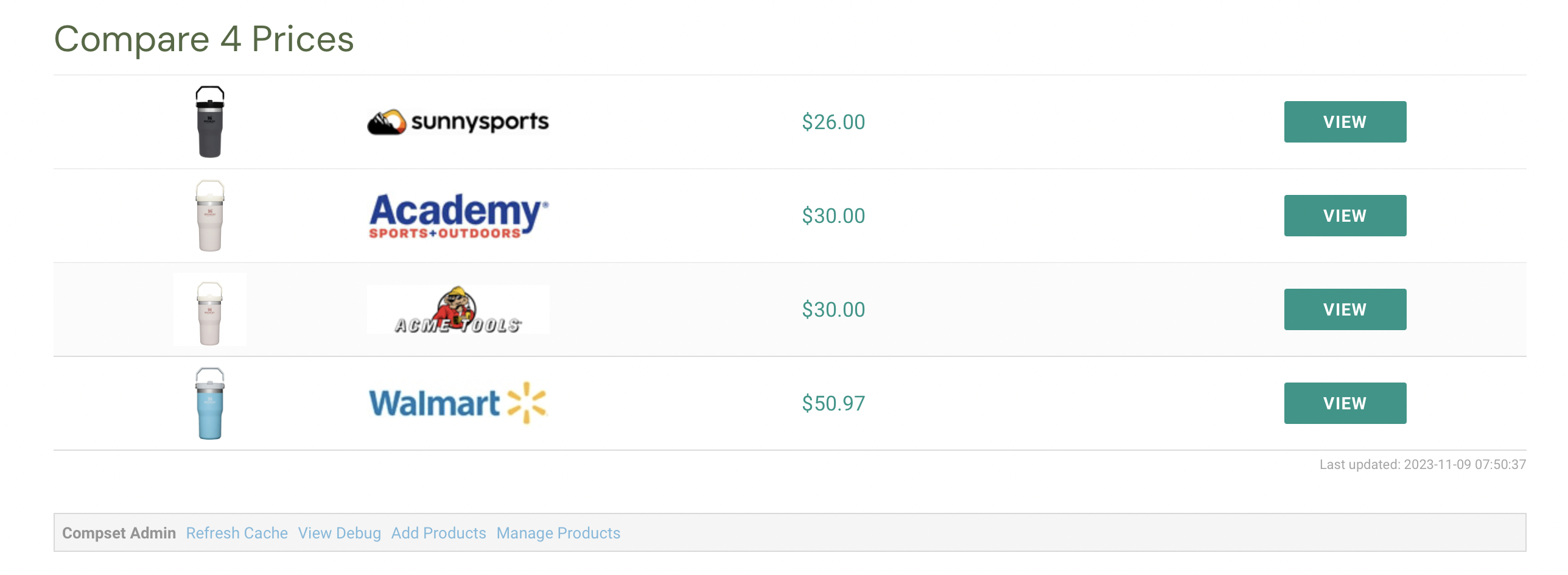
Task: Click the Add Products link
Action: point(439,533)
